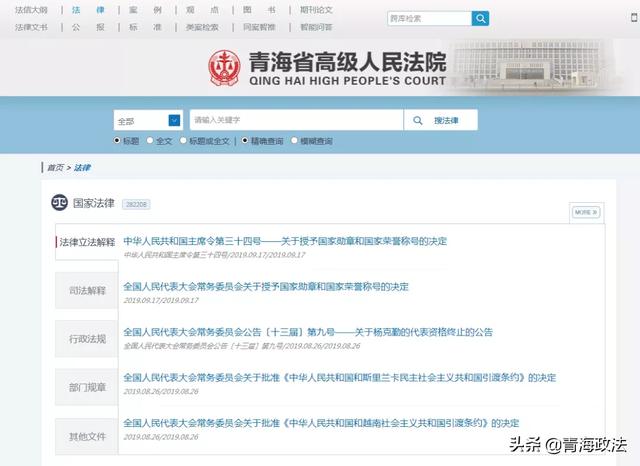
Task: Switch to the 部门规章 tab
Action: [x=87, y=387]
